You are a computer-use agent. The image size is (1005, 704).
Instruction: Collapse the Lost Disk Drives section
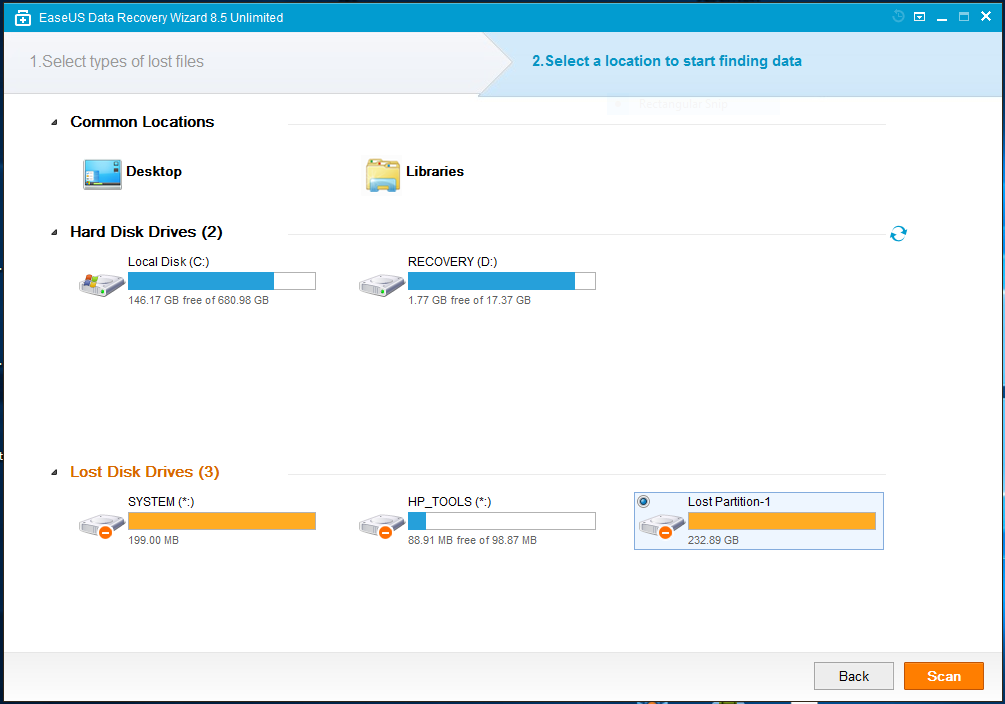point(54,473)
